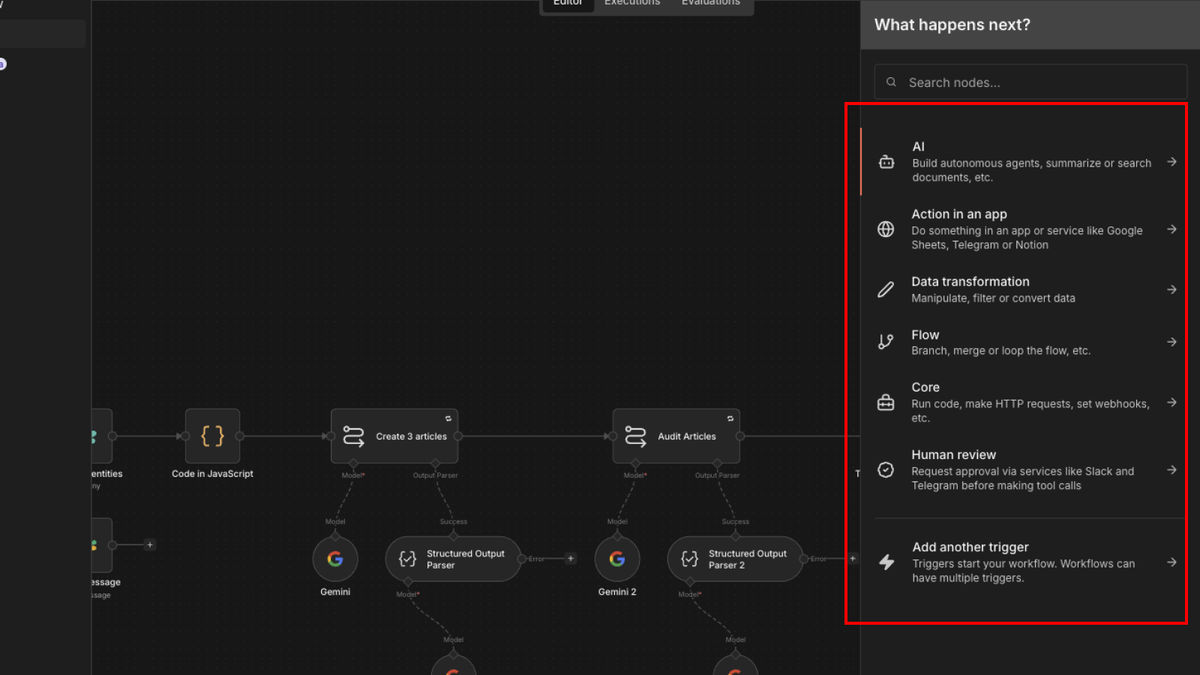The image size is (1200, 675).
Task: Select the Structured Output Parser node
Action: tap(453, 559)
